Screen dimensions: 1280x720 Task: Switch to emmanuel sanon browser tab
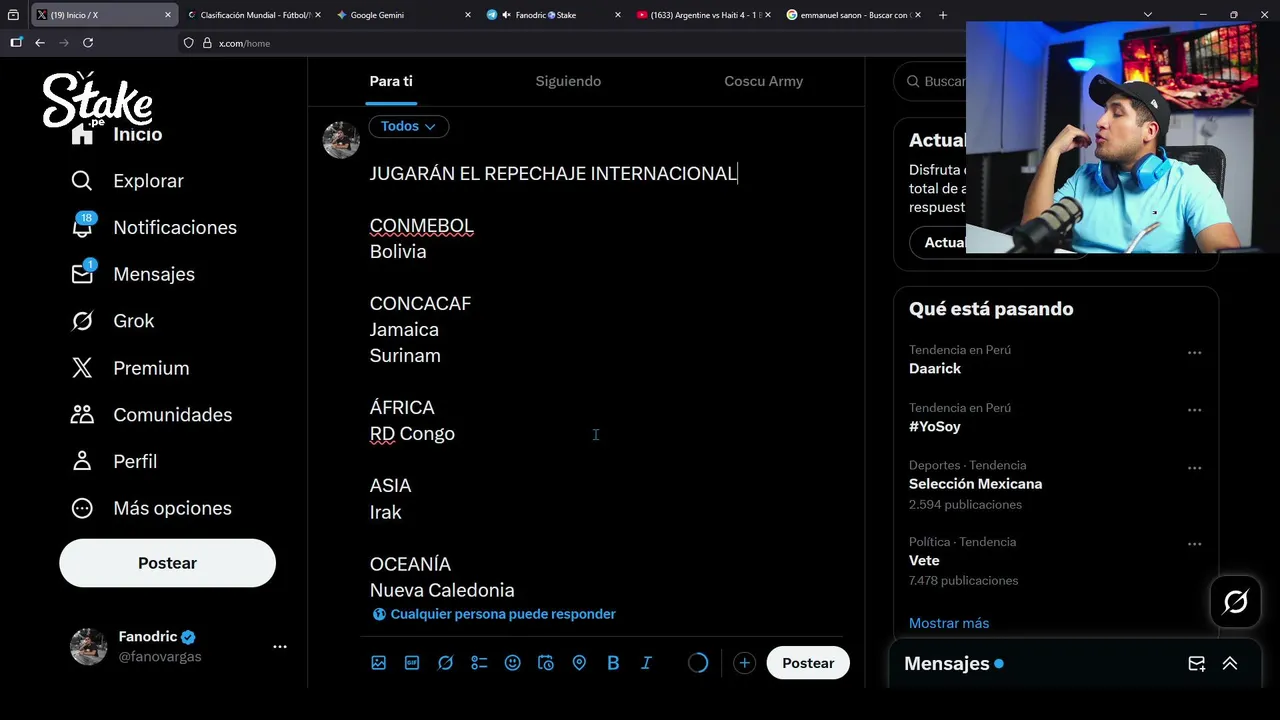tap(852, 15)
